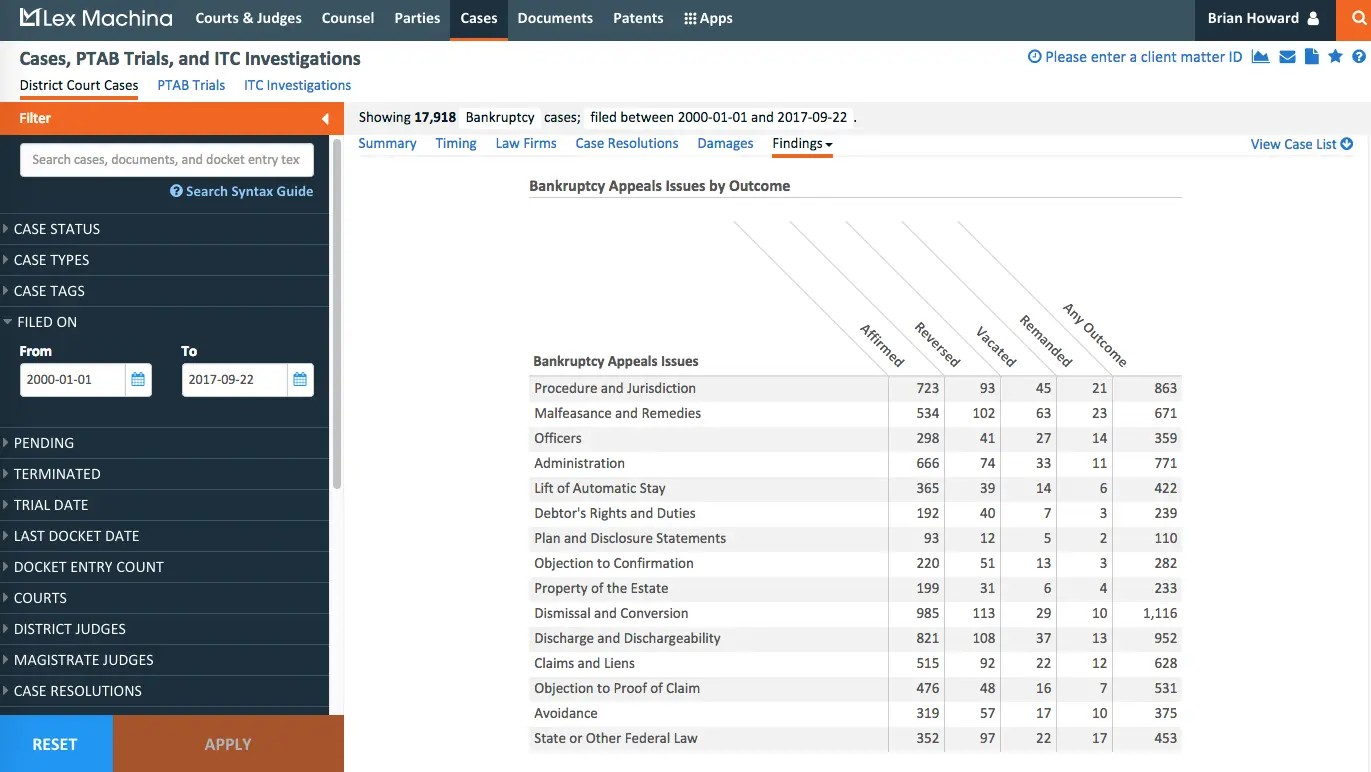Image resolution: width=1371 pixels, height=772 pixels.
Task: Click the case search input field
Action: coord(165,159)
